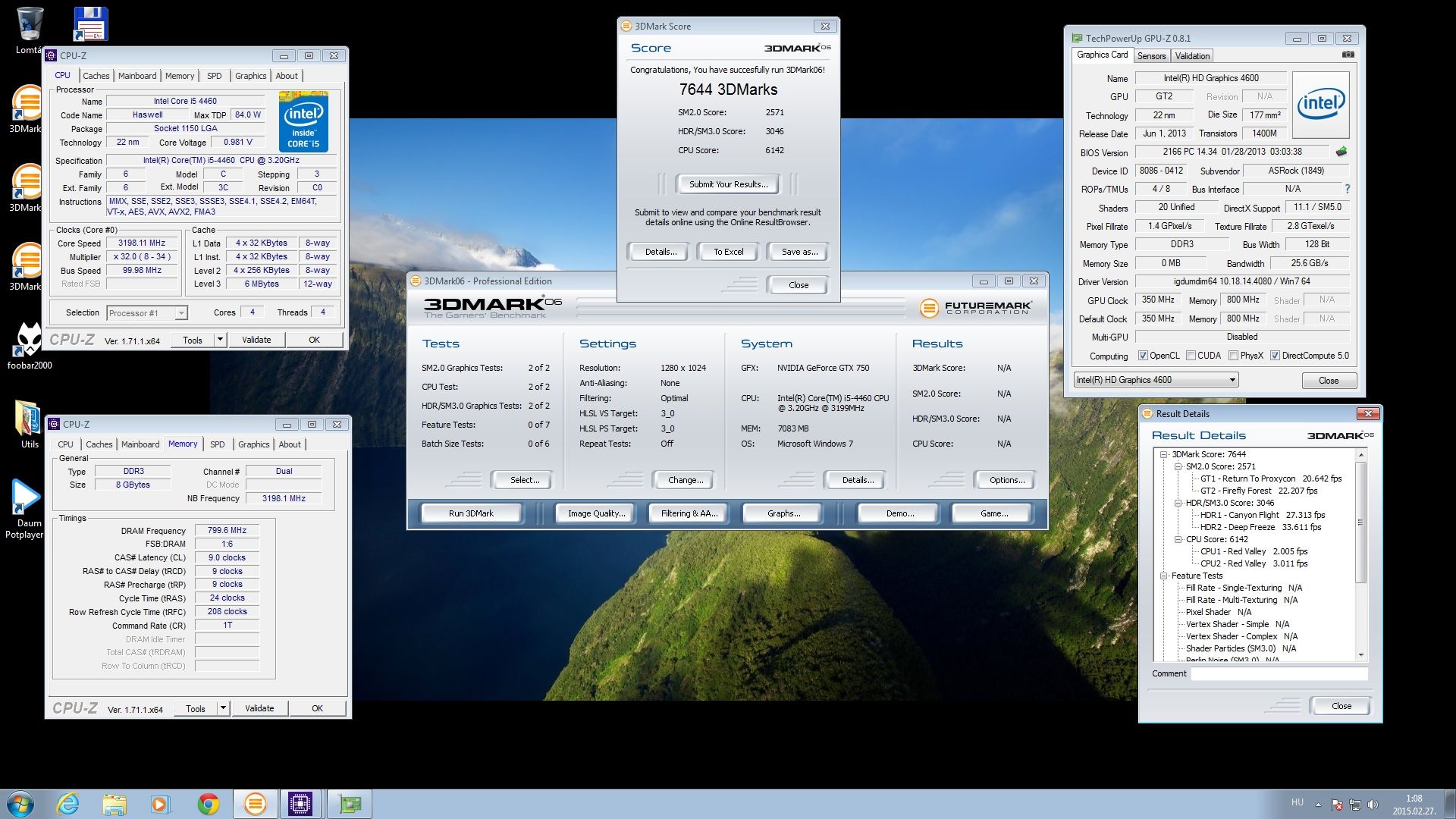1456x819 pixels.
Task: Switch to the 3DMark taskbar button
Action: 255,804
